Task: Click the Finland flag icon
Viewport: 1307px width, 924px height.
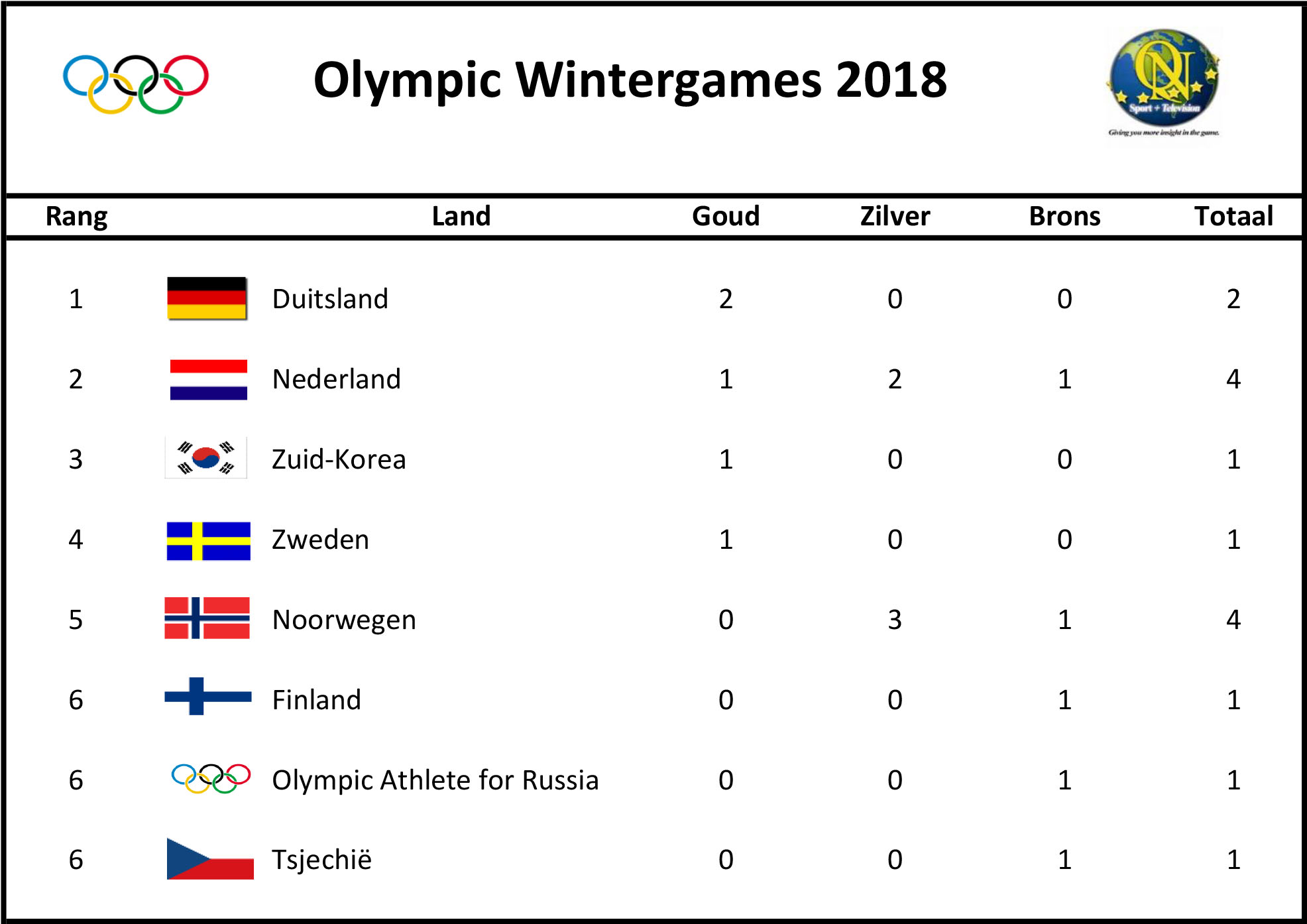Action: point(208,696)
